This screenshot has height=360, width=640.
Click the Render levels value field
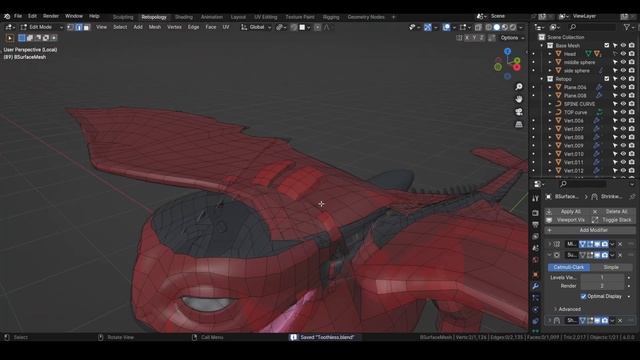tap(602, 286)
